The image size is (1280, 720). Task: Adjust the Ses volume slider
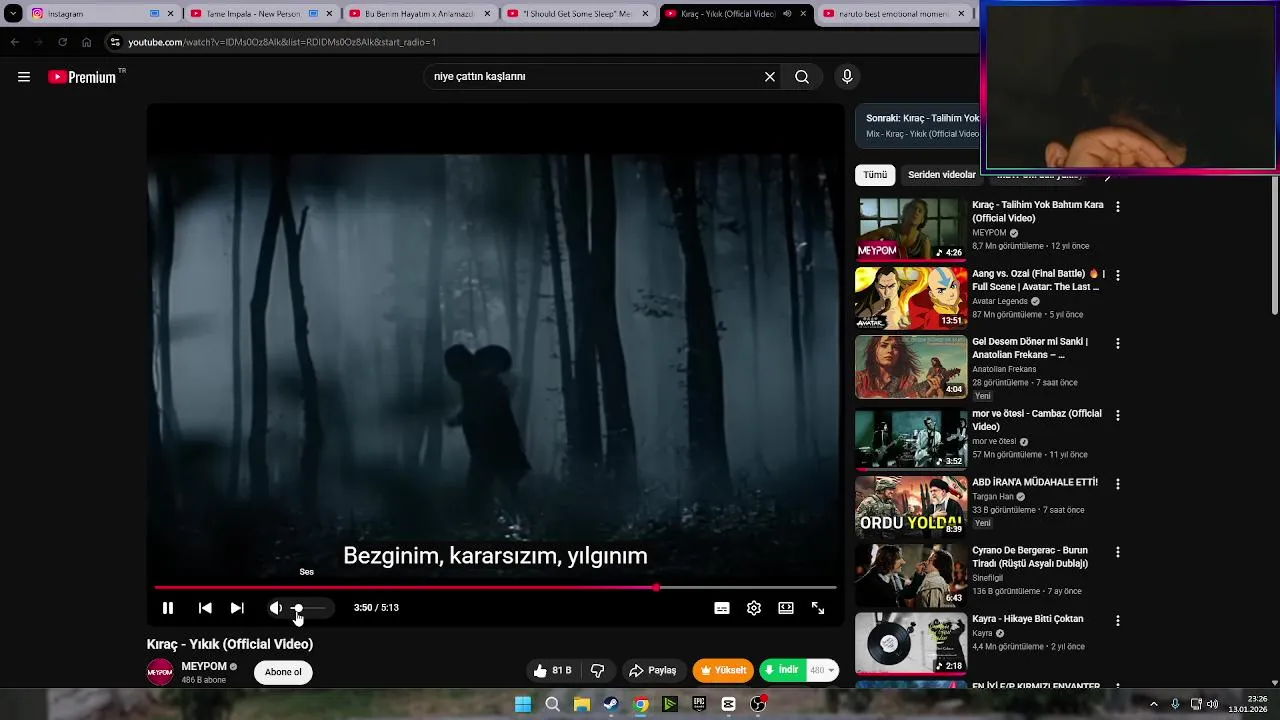(x=310, y=608)
